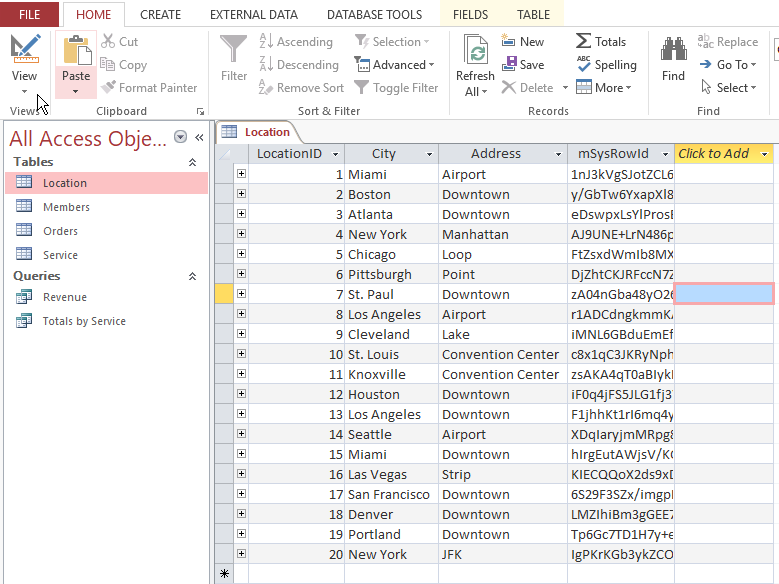
Task: Run Spelling check
Action: (x=606, y=64)
